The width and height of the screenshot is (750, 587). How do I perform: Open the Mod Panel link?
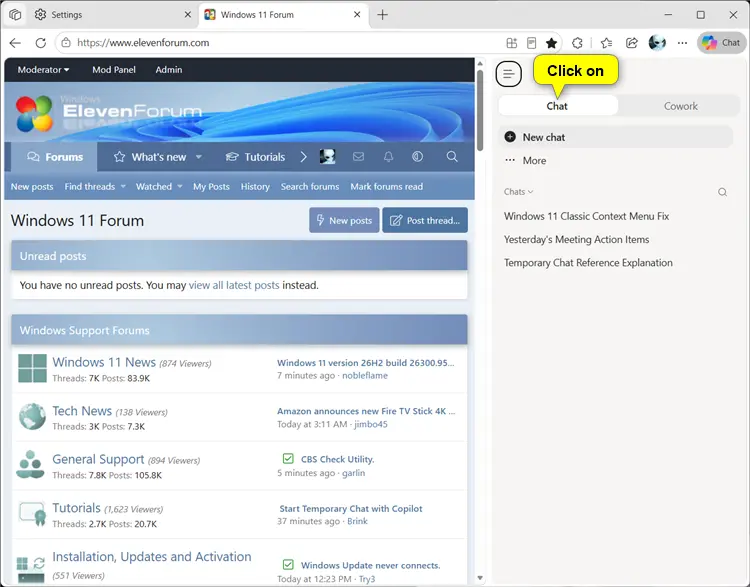tap(114, 70)
